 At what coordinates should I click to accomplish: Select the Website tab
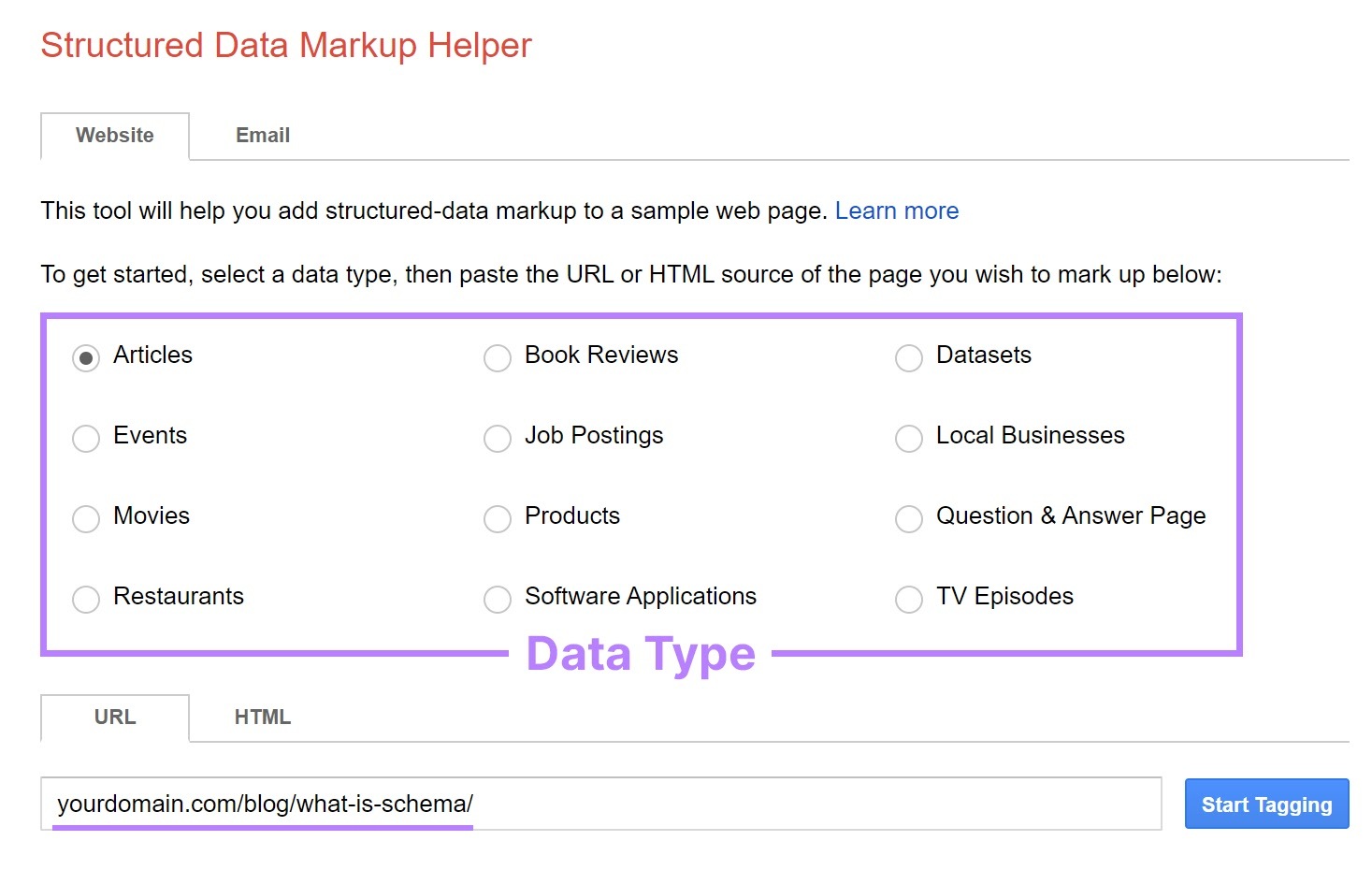pos(114,135)
